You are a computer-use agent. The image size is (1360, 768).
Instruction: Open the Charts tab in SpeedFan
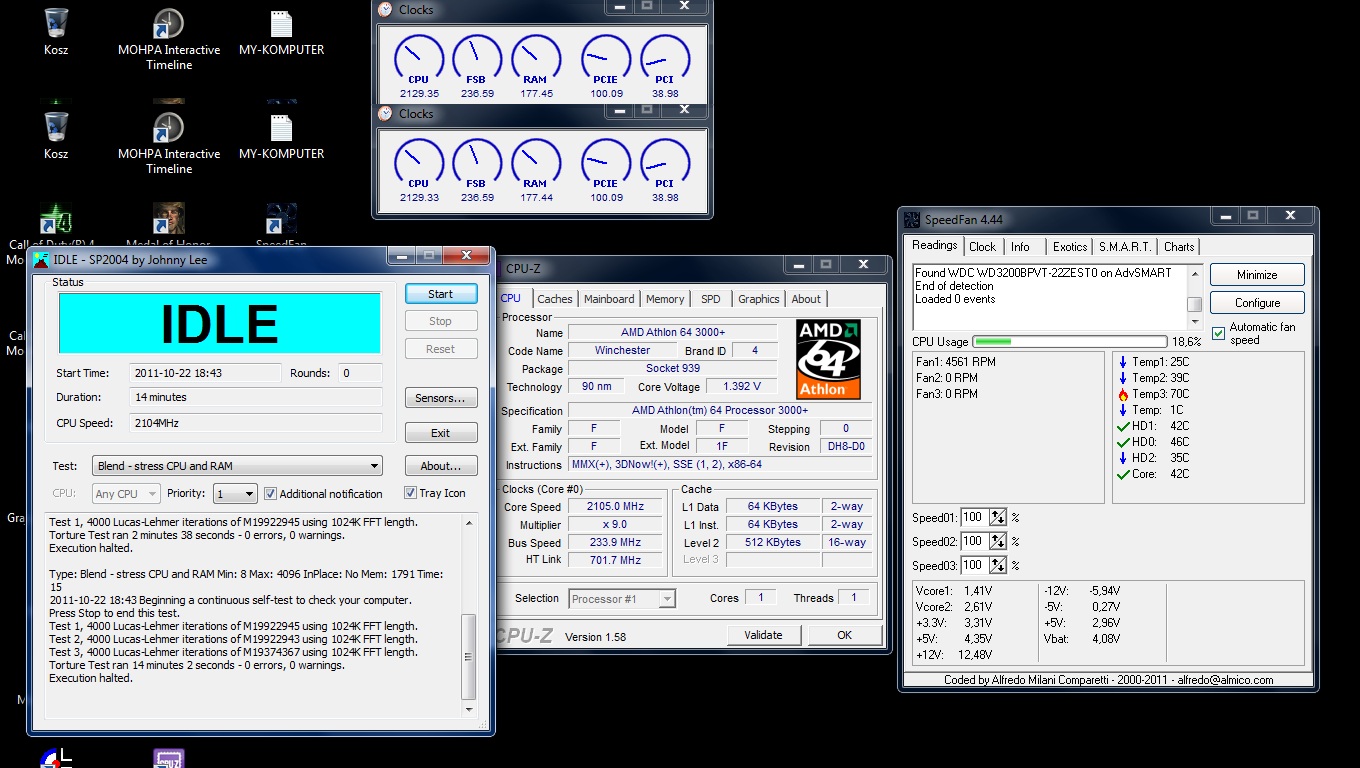click(x=1179, y=247)
